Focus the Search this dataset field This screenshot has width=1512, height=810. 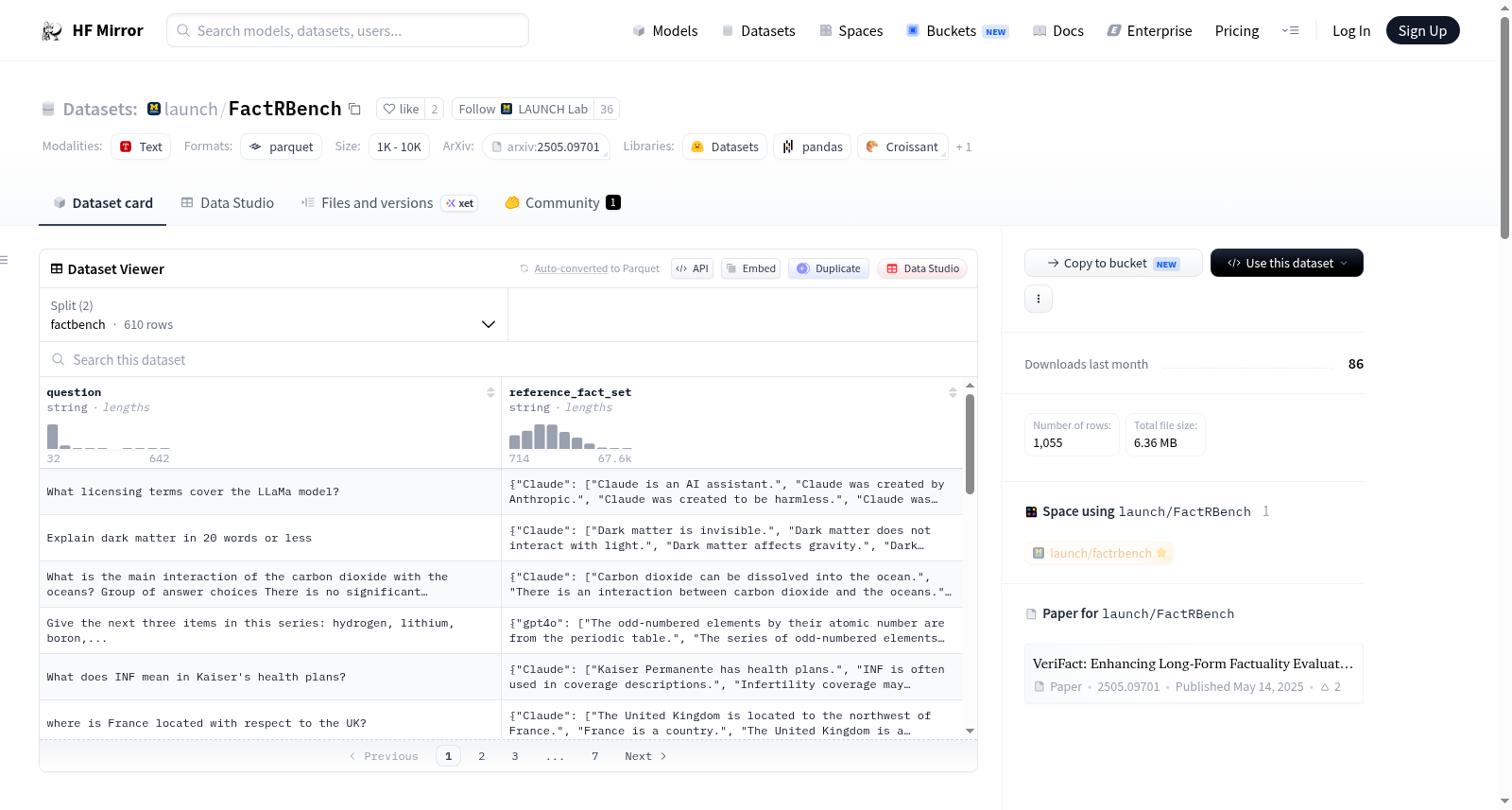tap(508, 359)
